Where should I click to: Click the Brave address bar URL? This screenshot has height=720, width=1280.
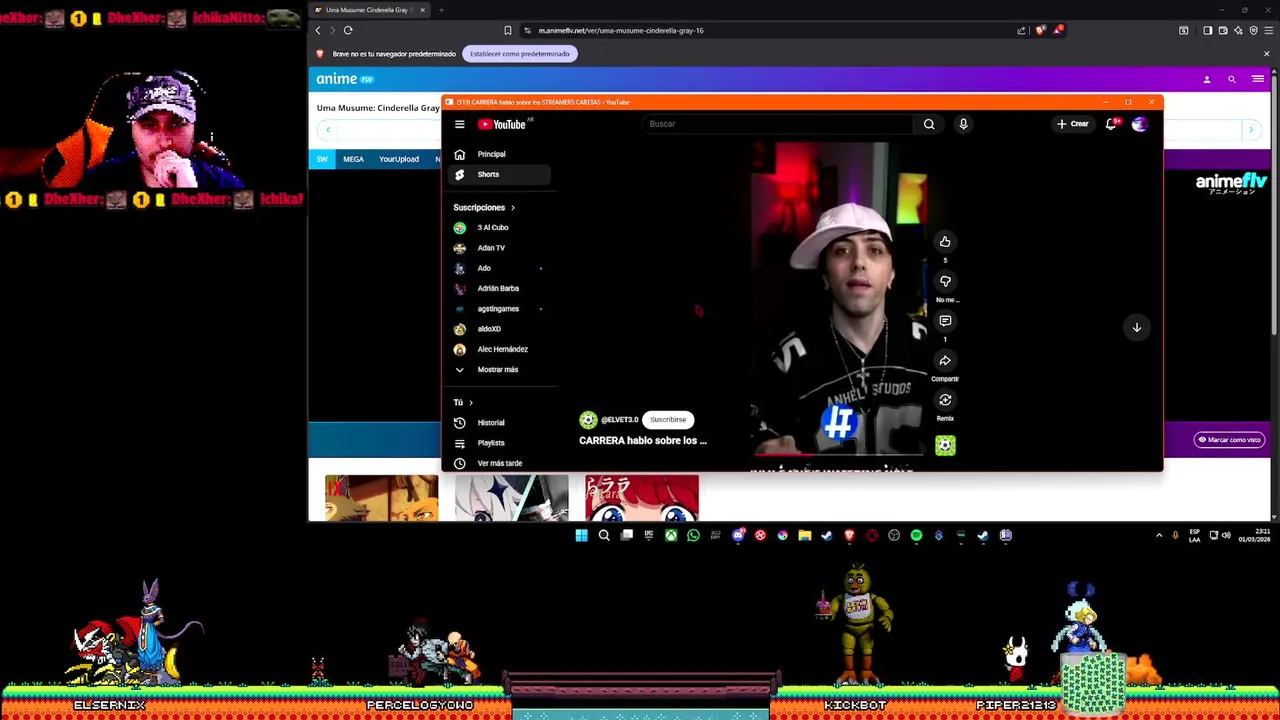(621, 30)
